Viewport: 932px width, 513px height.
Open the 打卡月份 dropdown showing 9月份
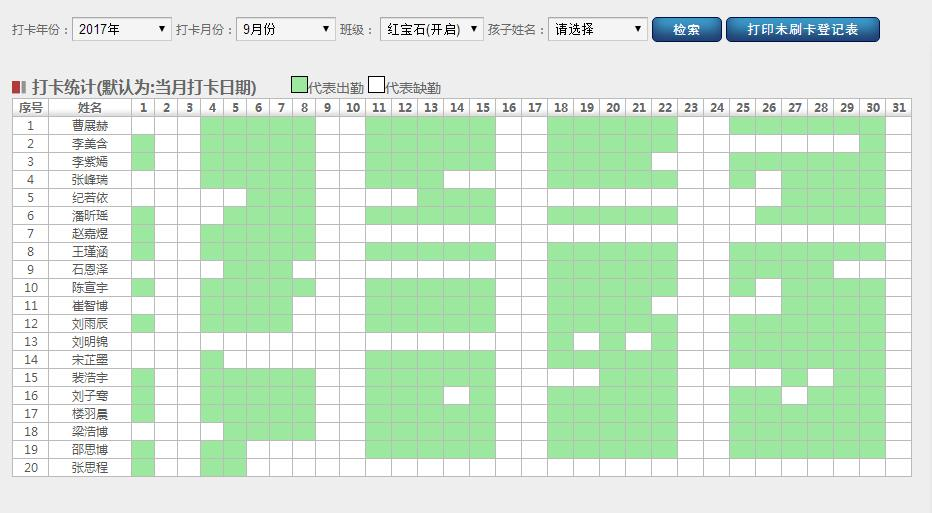[x=286, y=29]
